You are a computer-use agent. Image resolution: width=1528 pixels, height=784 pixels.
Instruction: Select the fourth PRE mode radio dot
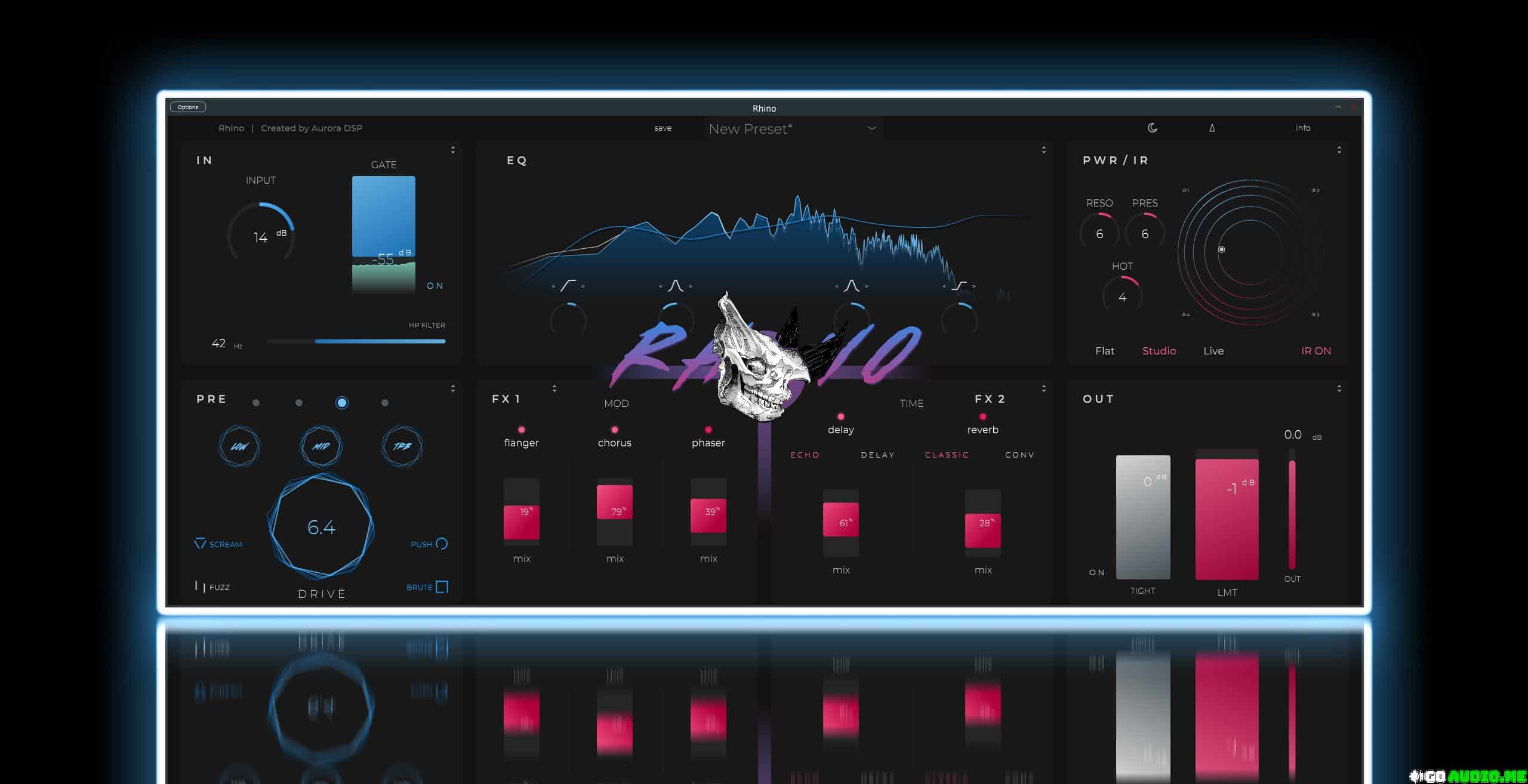384,403
